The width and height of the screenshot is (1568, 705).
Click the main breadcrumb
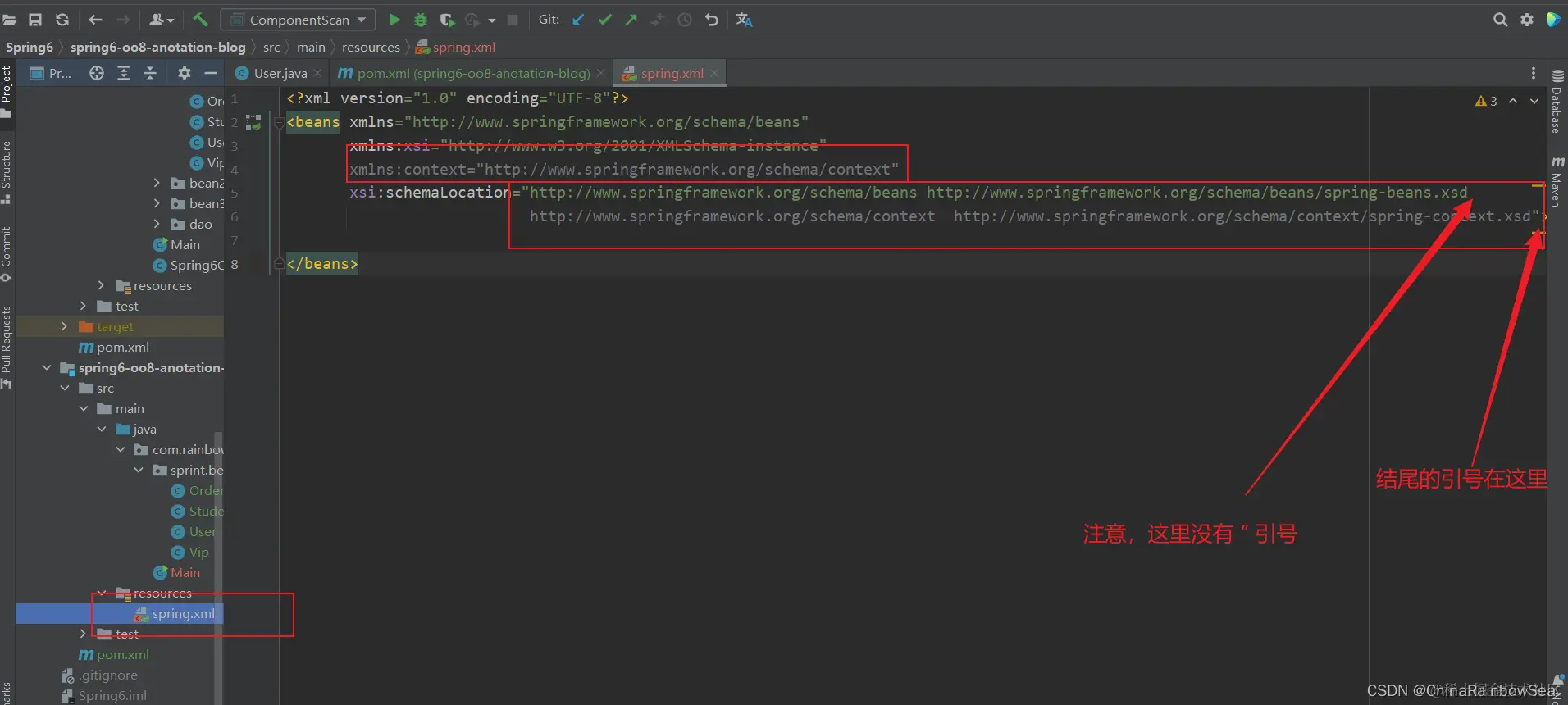coord(311,47)
